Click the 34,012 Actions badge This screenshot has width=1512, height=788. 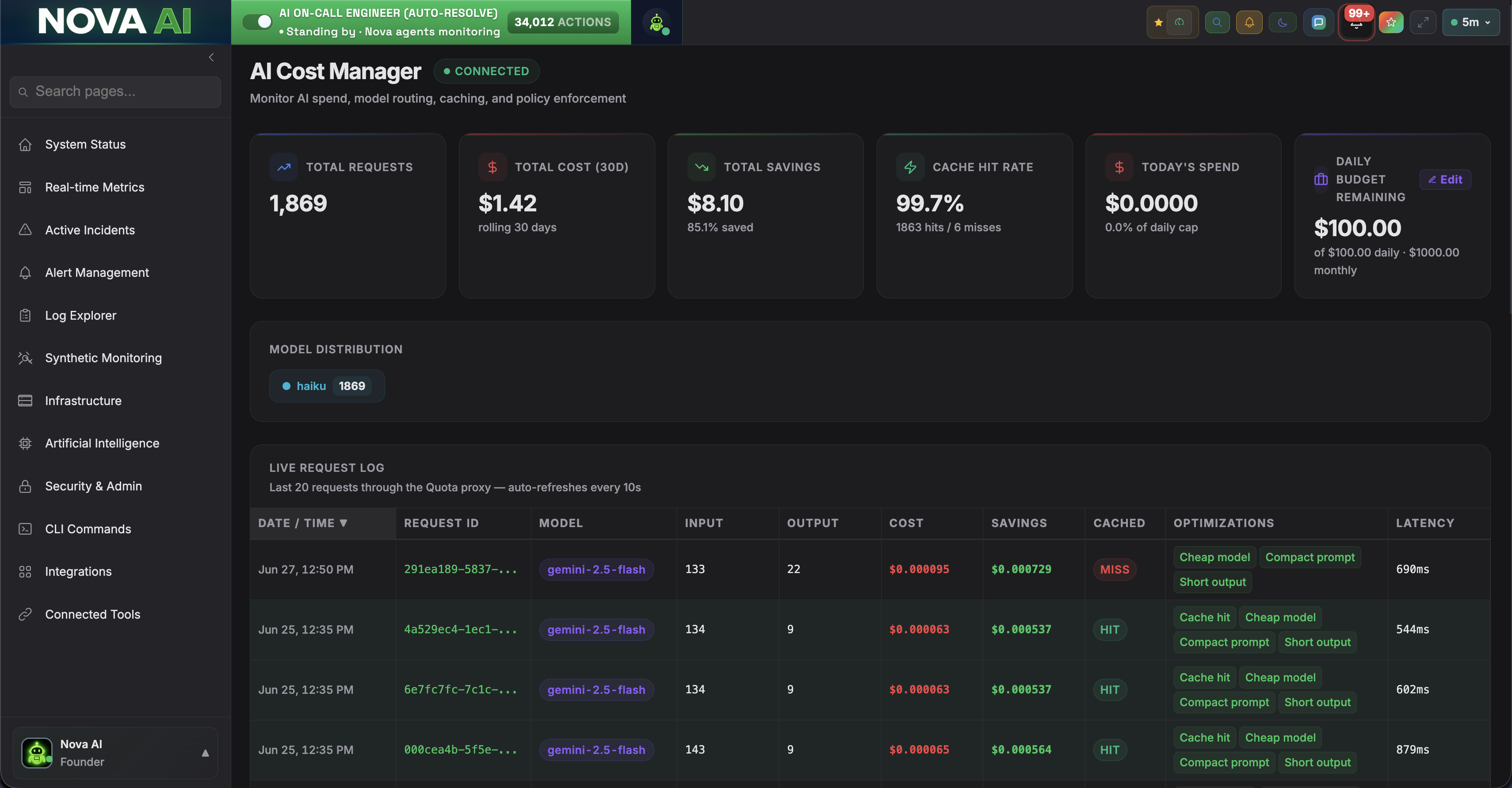click(563, 22)
